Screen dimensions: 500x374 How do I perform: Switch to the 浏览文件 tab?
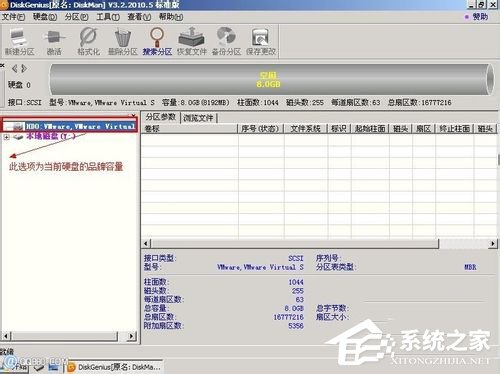click(x=198, y=118)
